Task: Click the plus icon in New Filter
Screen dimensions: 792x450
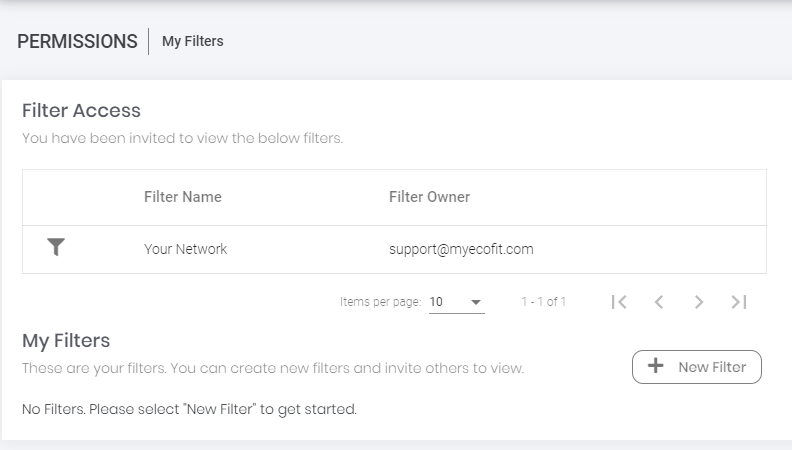Action: tap(656, 367)
